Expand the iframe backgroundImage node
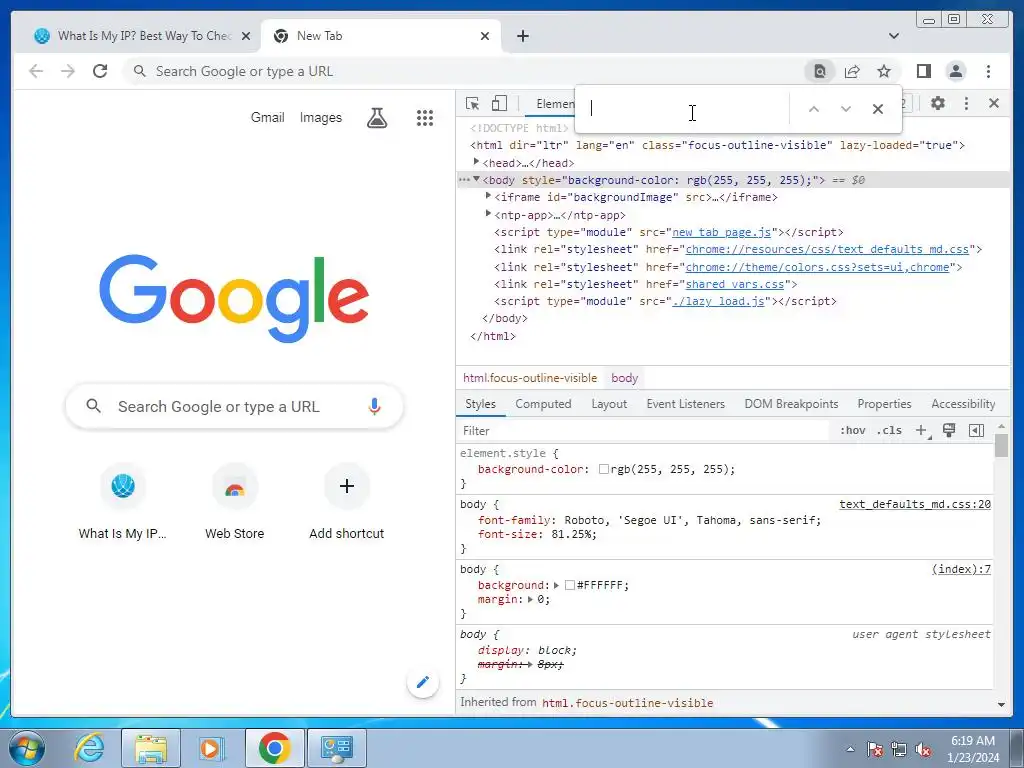 (488, 196)
